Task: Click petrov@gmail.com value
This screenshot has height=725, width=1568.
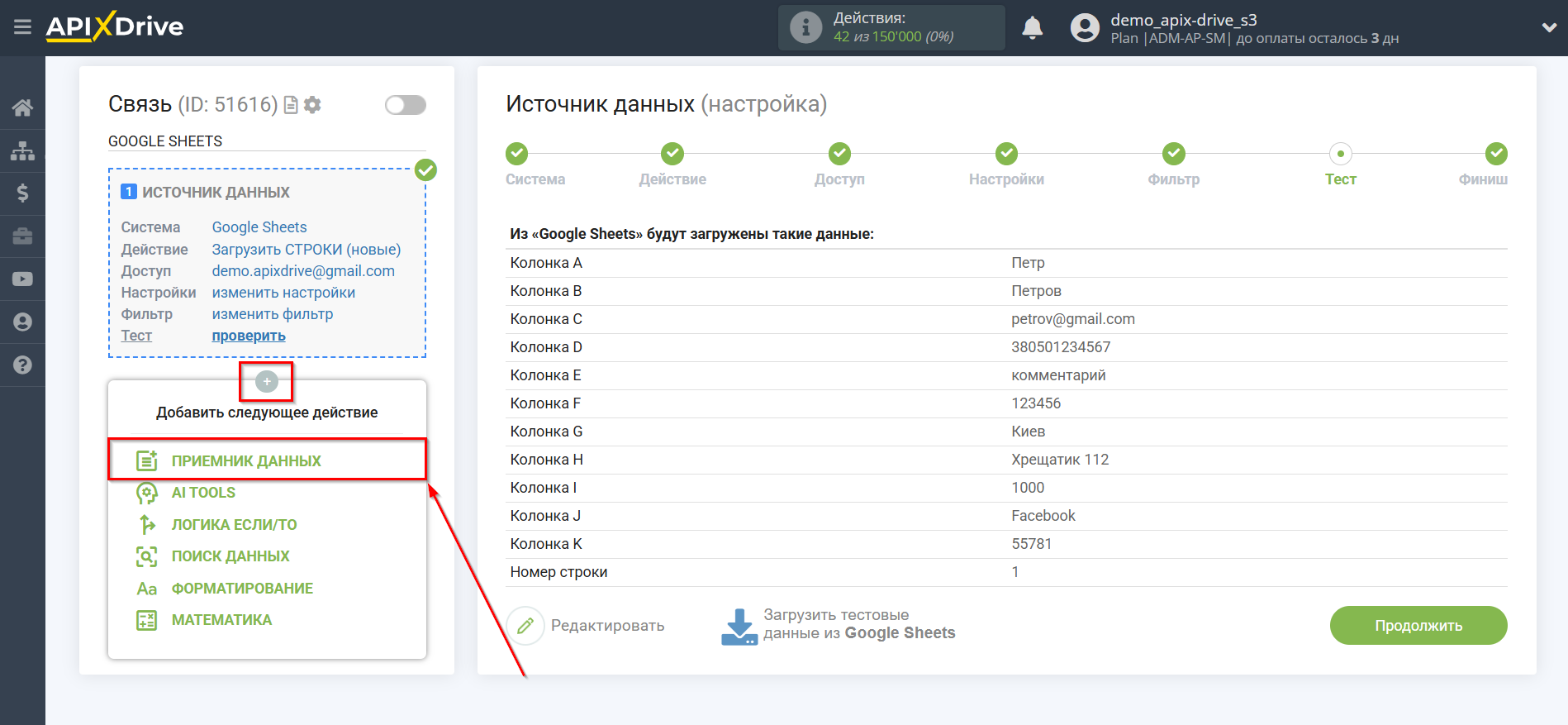Action: tap(1073, 319)
